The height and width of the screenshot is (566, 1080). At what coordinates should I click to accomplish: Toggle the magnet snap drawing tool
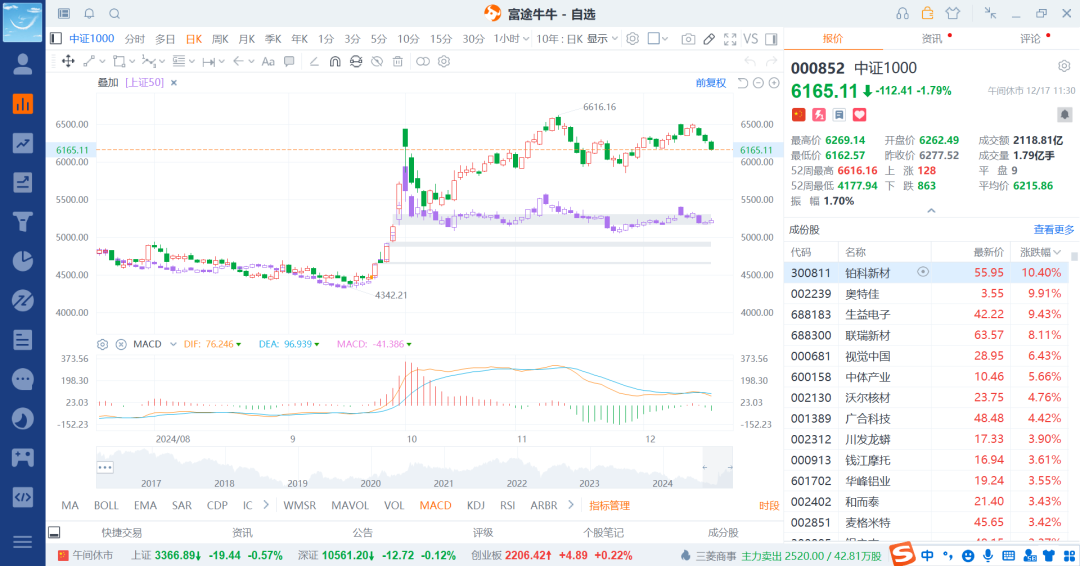click(335, 61)
